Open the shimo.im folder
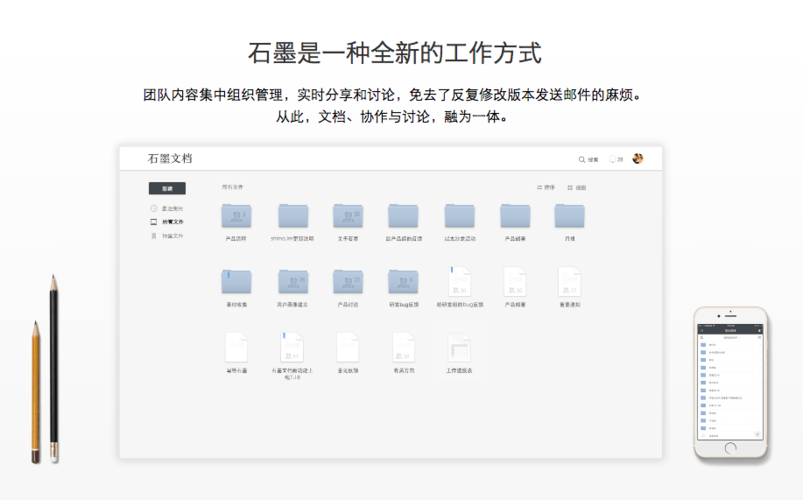 293,216
